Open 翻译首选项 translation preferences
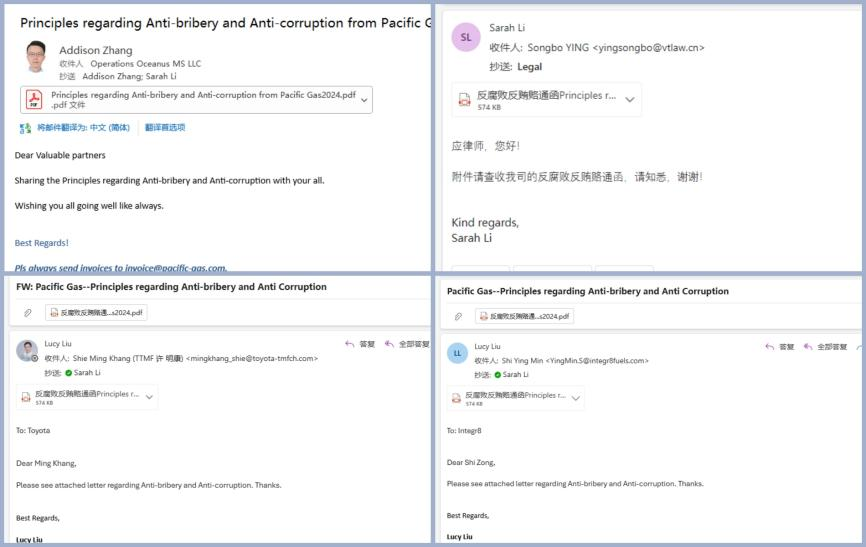This screenshot has width=866, height=547. tap(165, 128)
